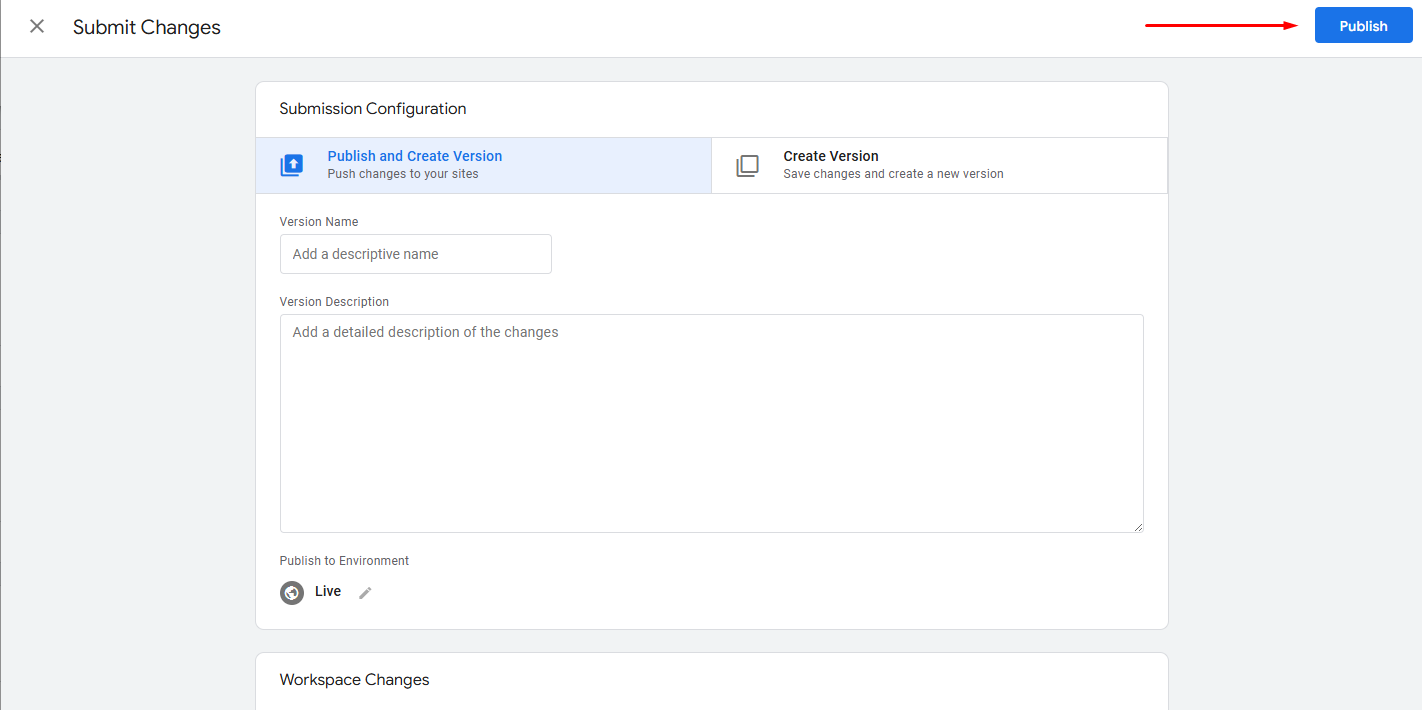
Task: Click the blue Publish button
Action: pos(1363,26)
